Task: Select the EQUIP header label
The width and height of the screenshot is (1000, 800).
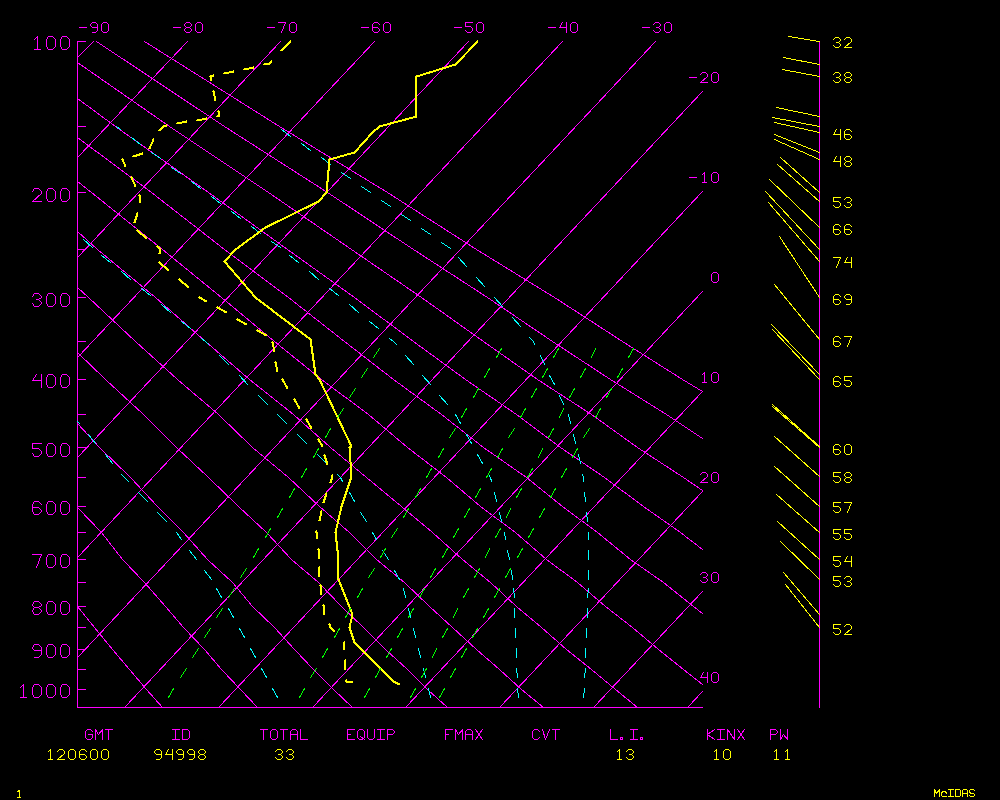Action: point(371,735)
